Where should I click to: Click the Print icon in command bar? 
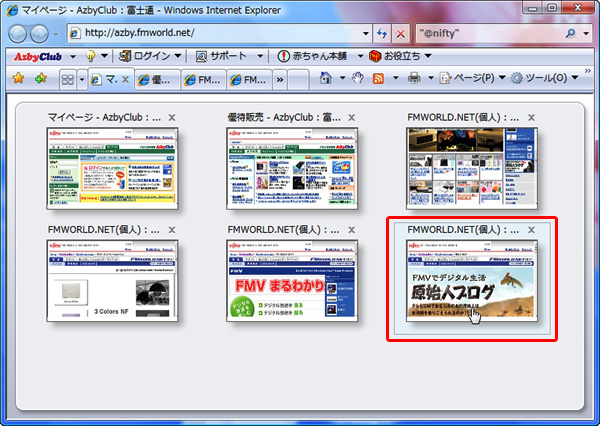coord(415,78)
